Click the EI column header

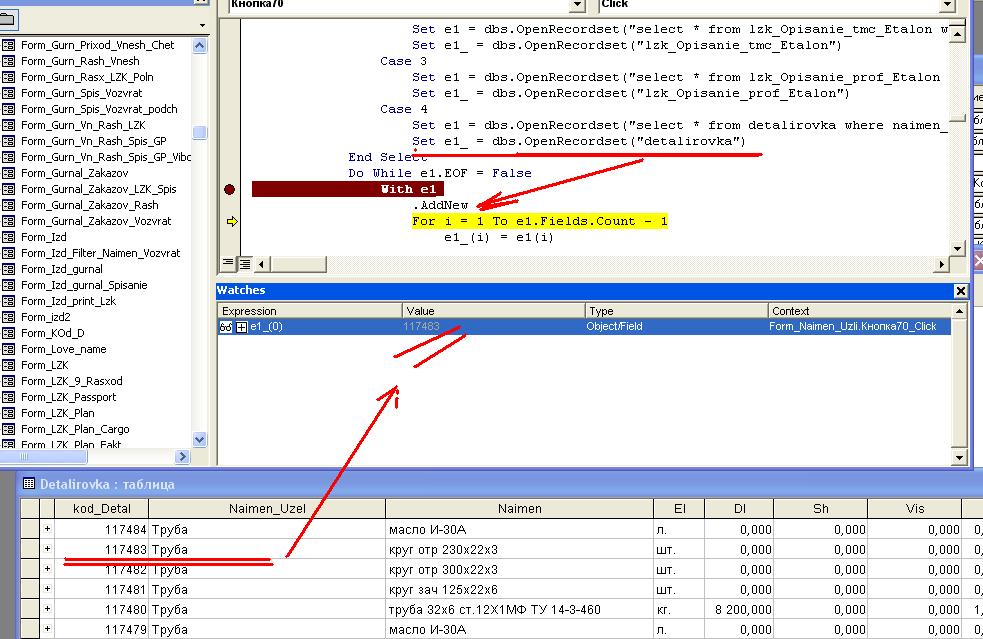(680, 509)
